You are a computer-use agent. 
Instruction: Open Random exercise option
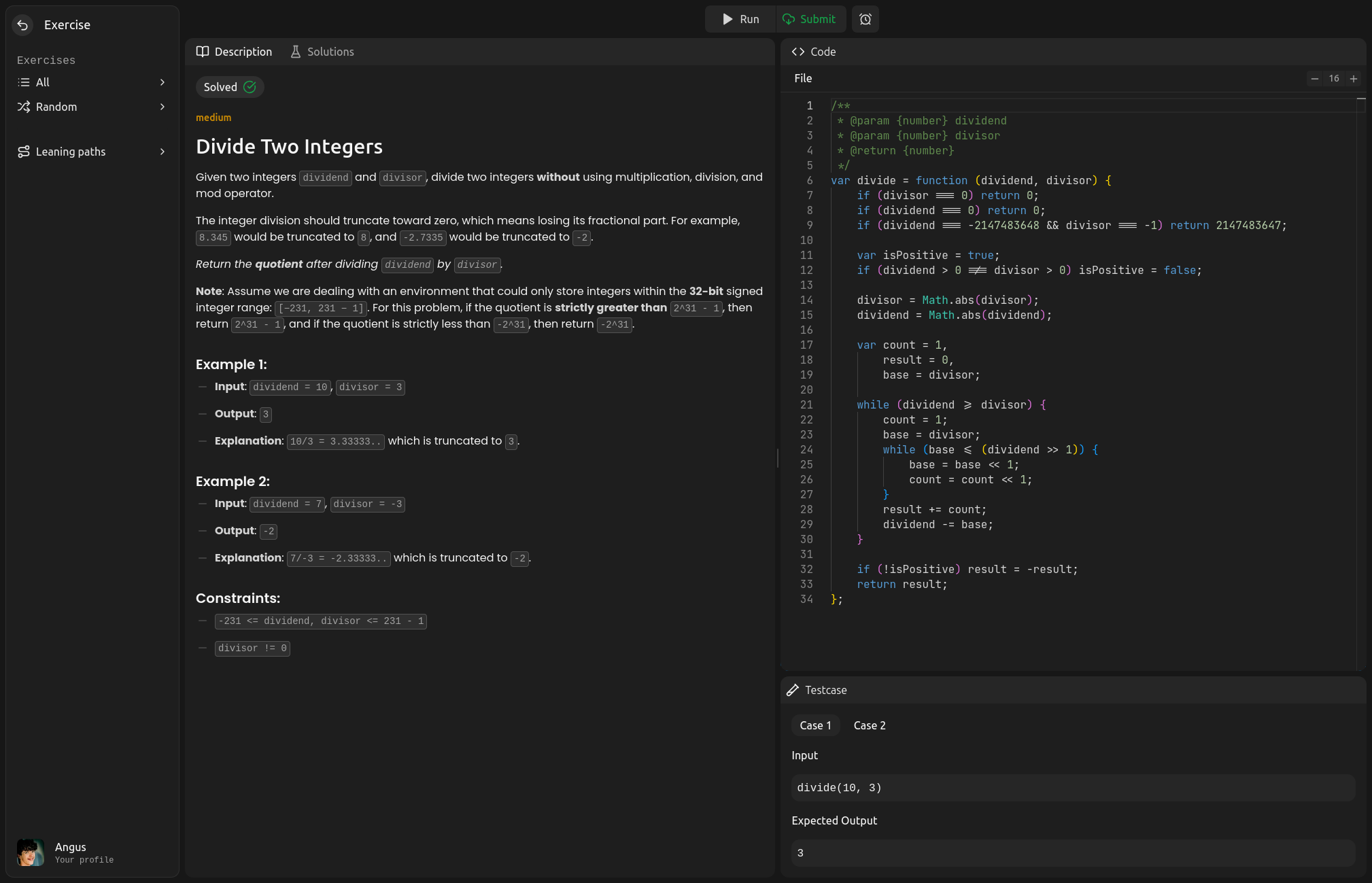click(92, 107)
